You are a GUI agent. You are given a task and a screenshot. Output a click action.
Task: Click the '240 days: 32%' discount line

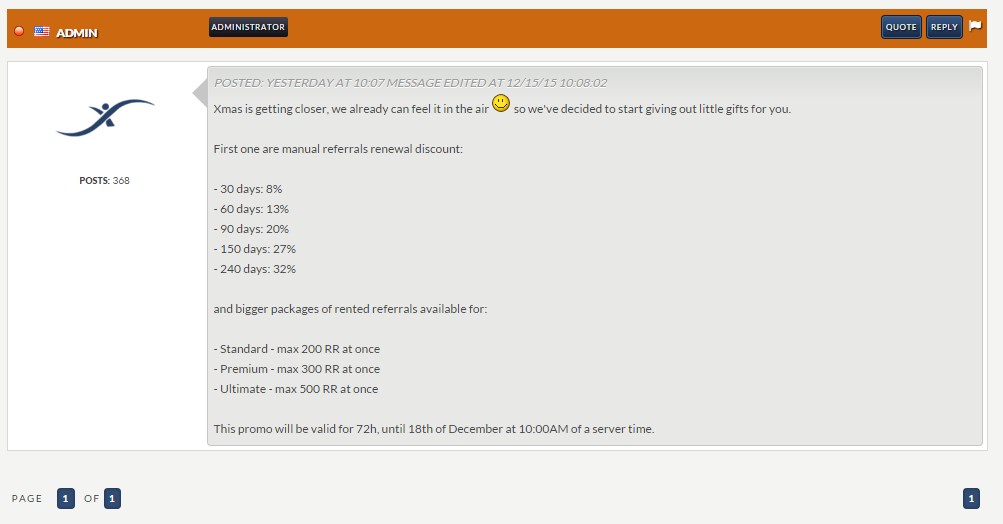tap(255, 269)
